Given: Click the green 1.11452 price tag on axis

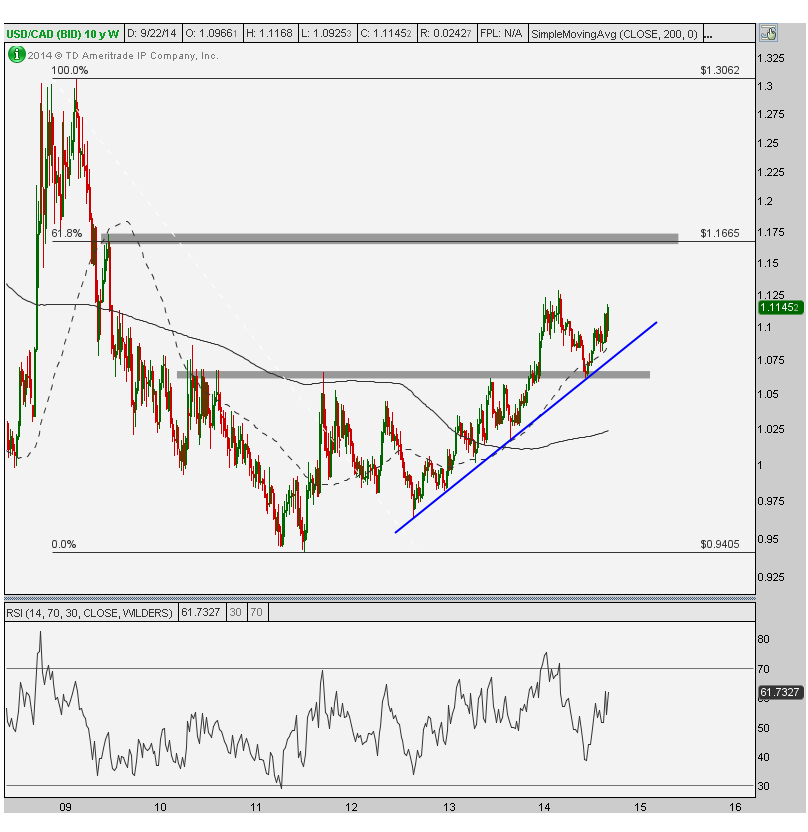Looking at the screenshot, I should coord(780,307).
